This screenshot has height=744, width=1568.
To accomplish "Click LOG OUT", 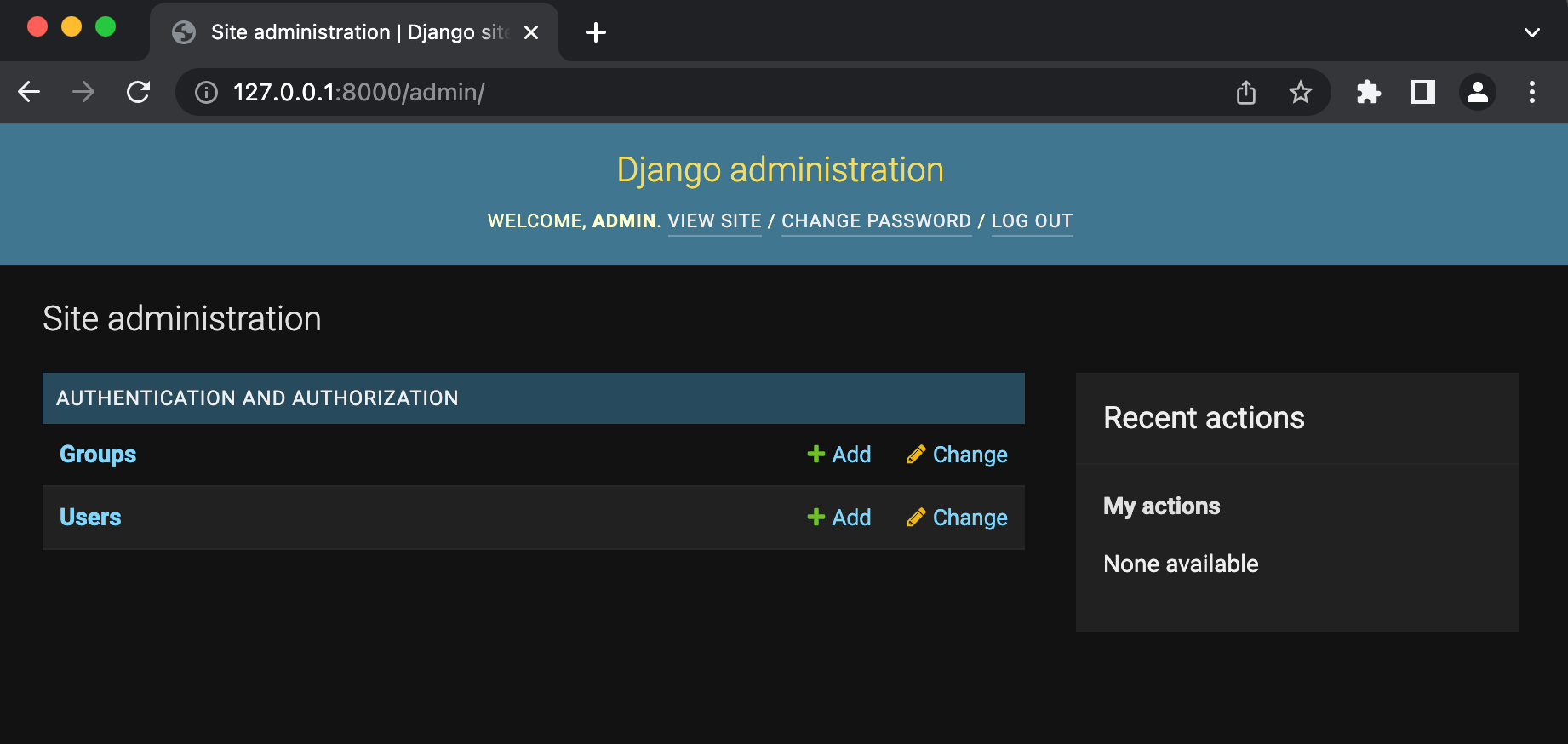I will click(1033, 221).
